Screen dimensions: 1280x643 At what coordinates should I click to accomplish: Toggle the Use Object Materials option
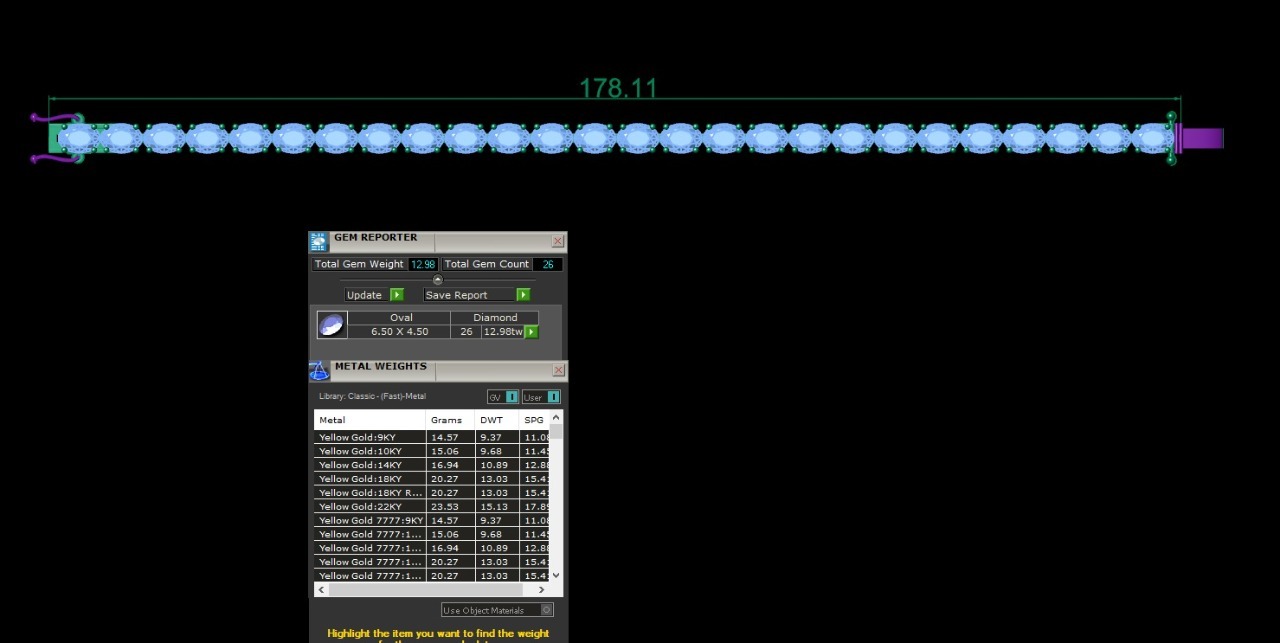(x=546, y=610)
